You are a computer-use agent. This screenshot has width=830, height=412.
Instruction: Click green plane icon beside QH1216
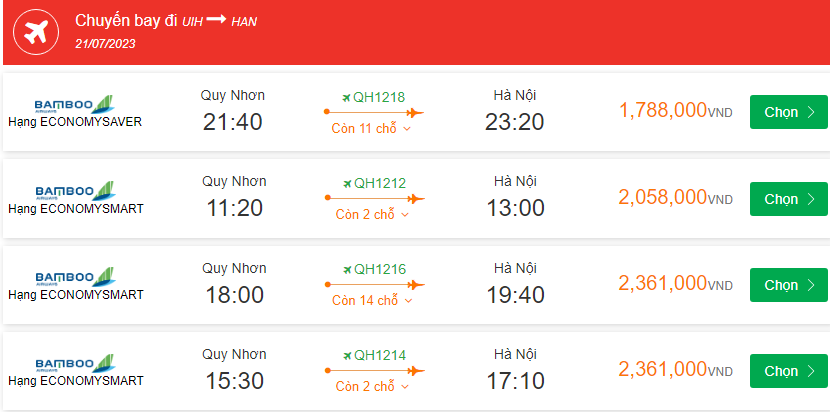pyautogui.click(x=347, y=269)
